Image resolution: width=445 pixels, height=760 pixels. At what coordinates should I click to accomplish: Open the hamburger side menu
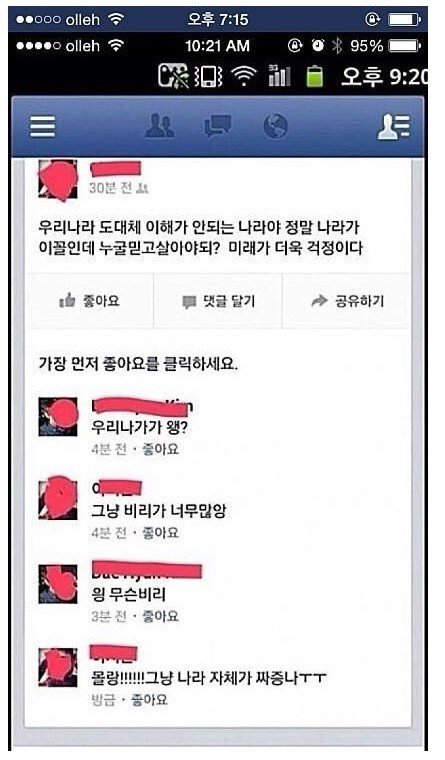pos(43,126)
